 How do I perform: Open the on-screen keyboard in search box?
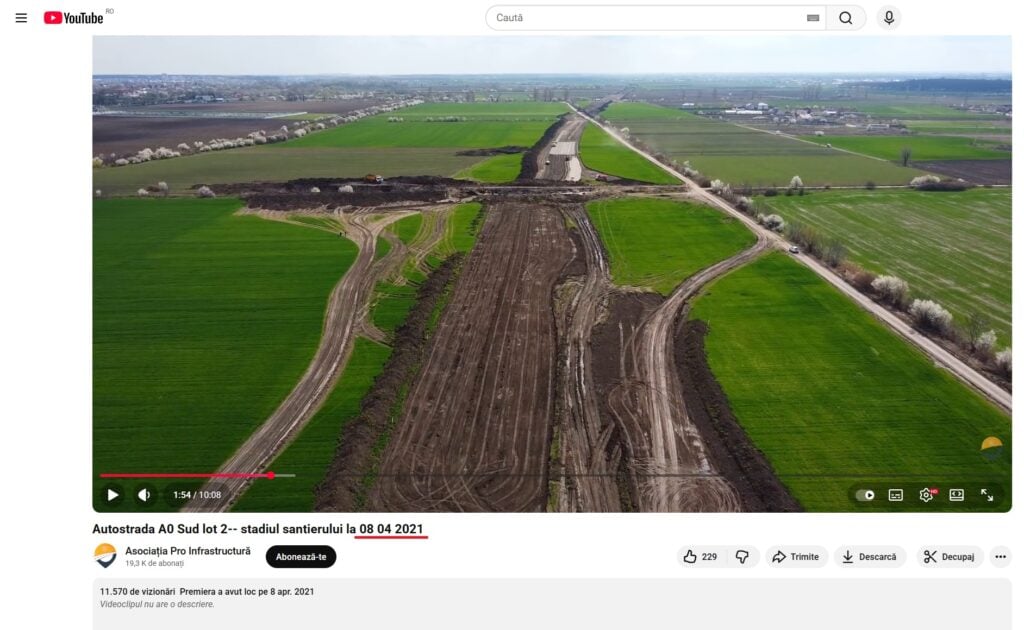[812, 18]
